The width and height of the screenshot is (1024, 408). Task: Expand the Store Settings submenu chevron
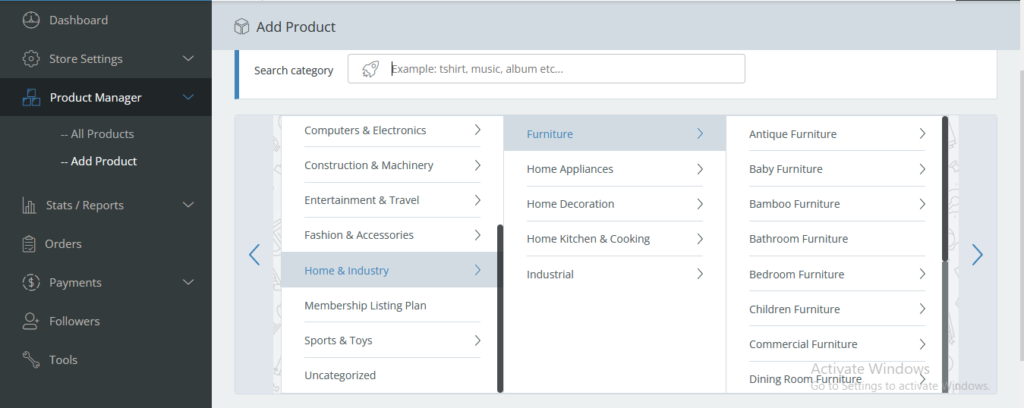point(188,59)
